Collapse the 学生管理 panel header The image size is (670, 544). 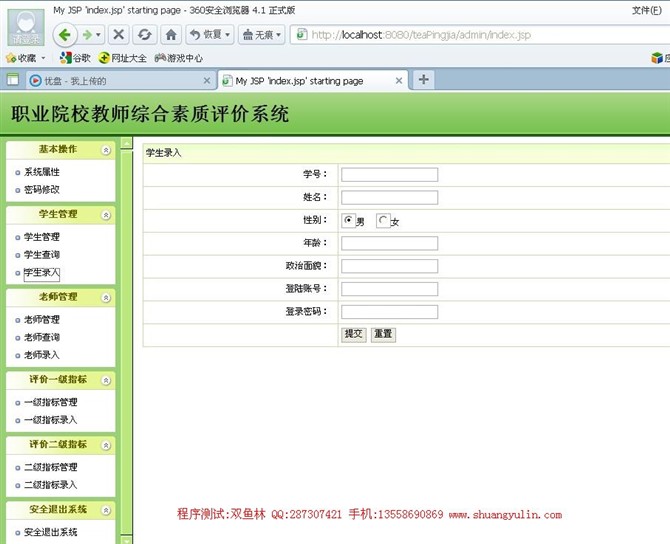[x=106, y=215]
